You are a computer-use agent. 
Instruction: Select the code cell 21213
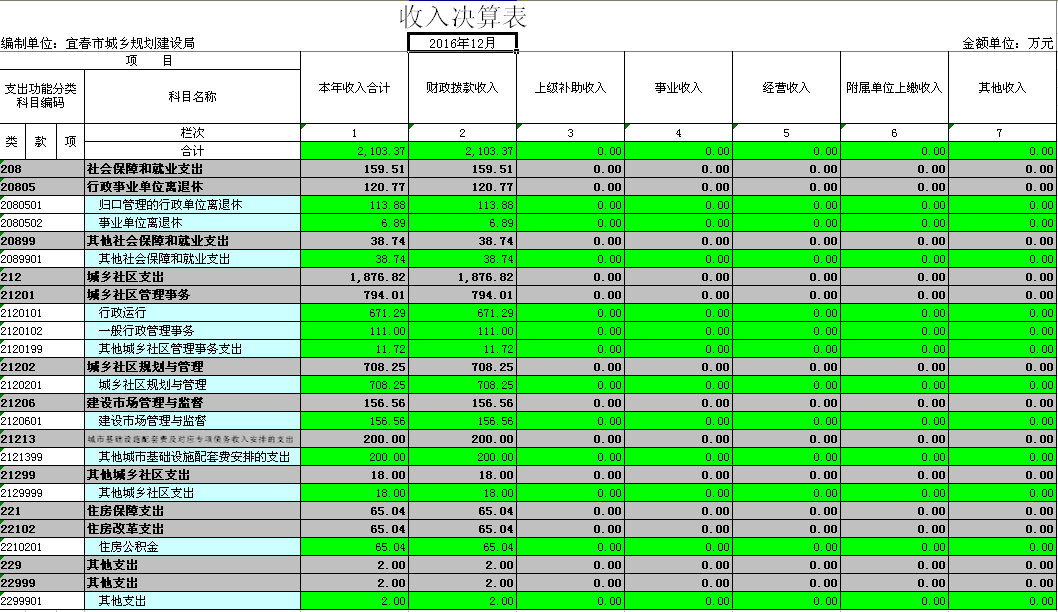41,439
